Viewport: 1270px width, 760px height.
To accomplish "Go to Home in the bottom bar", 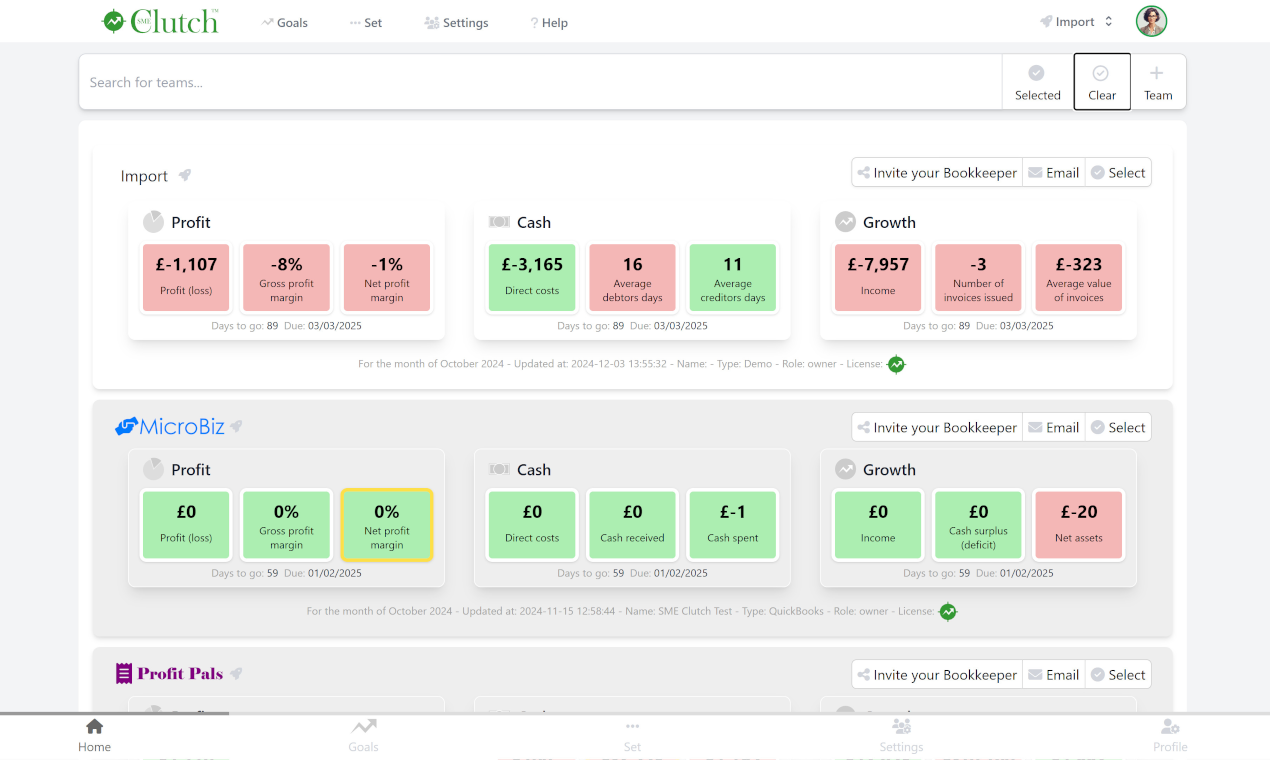I will [94, 736].
